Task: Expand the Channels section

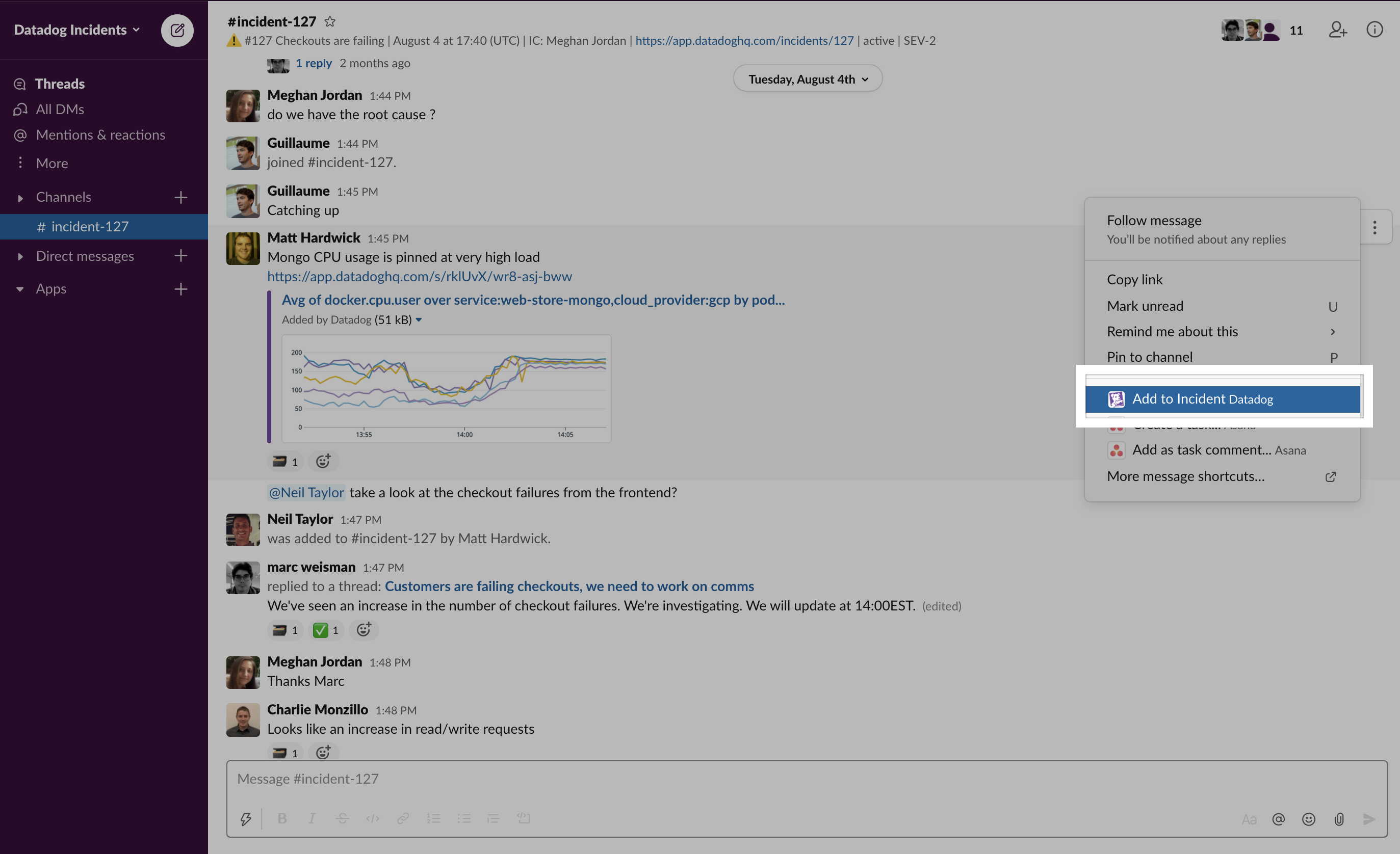Action: (x=20, y=198)
